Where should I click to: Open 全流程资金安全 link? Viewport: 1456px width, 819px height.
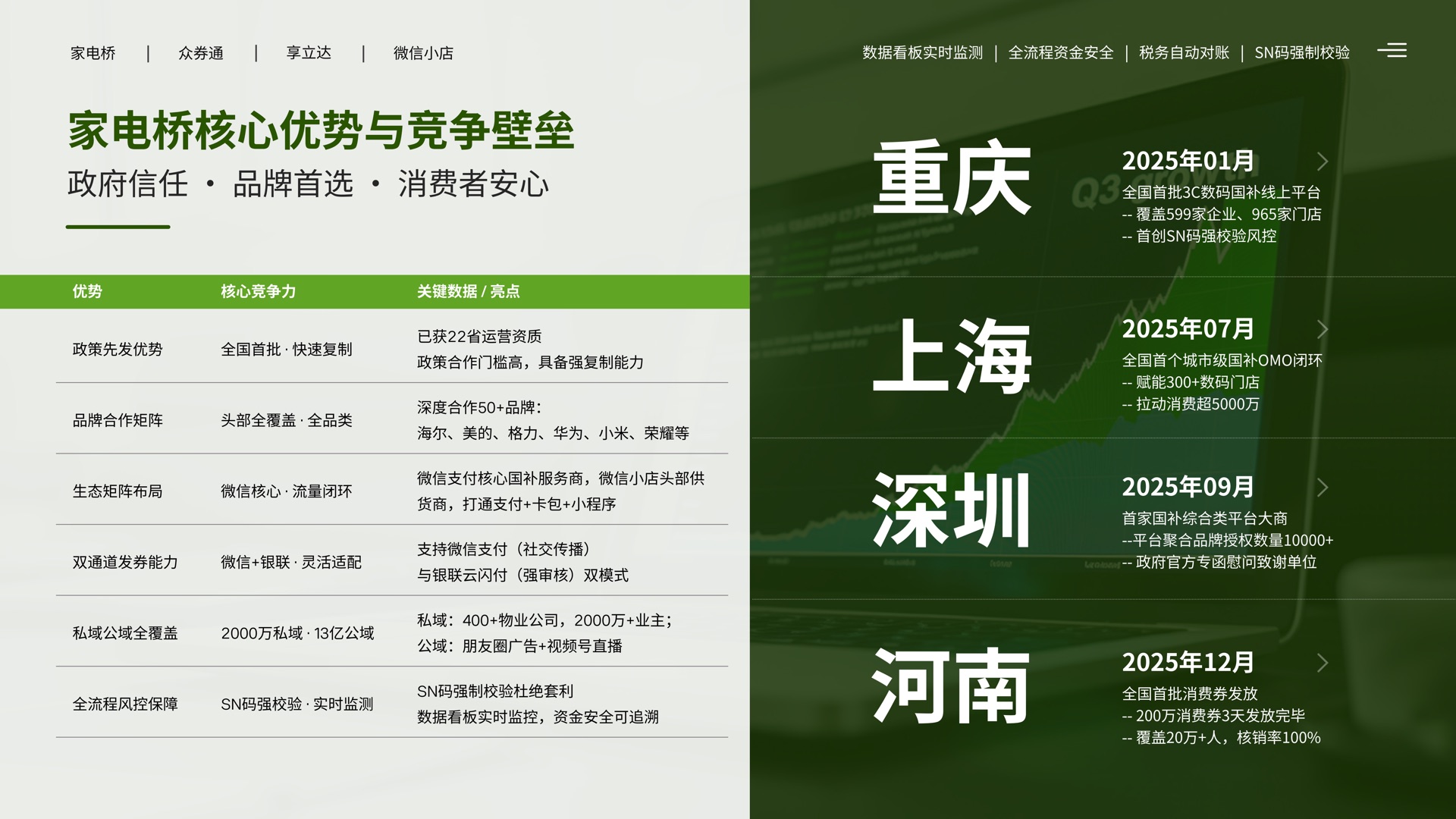[x=1061, y=52]
